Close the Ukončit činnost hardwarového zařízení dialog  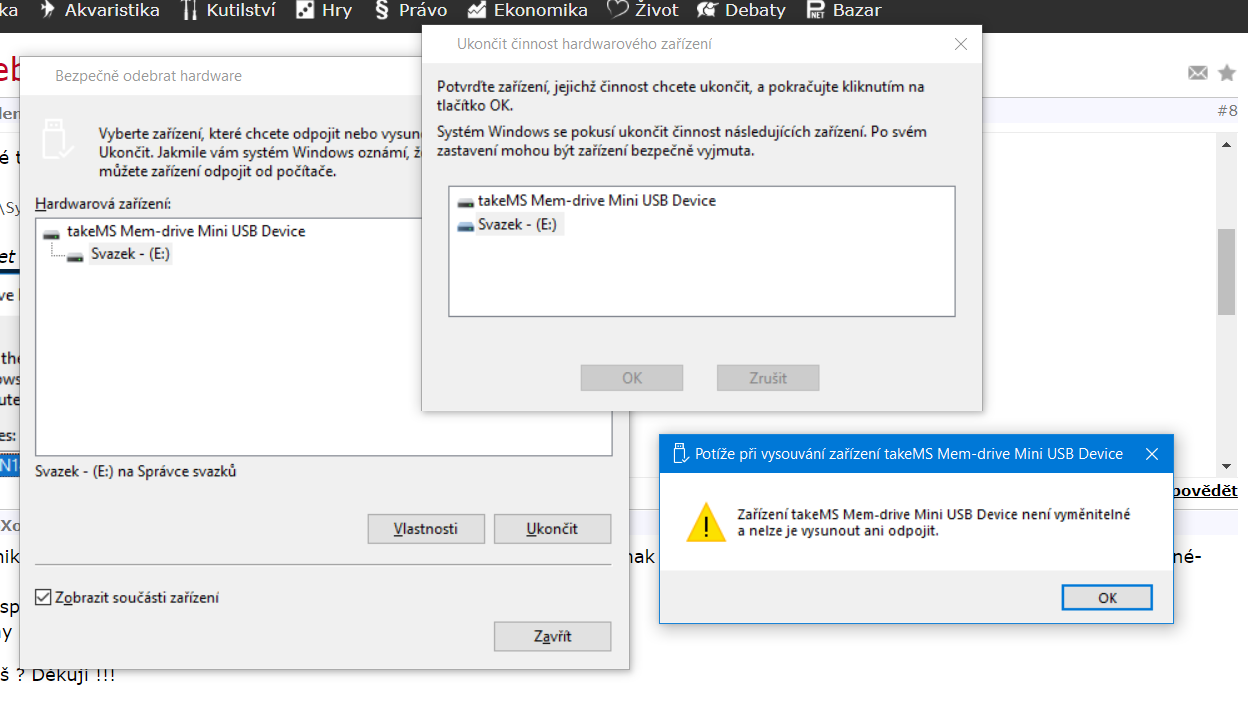pos(960,44)
